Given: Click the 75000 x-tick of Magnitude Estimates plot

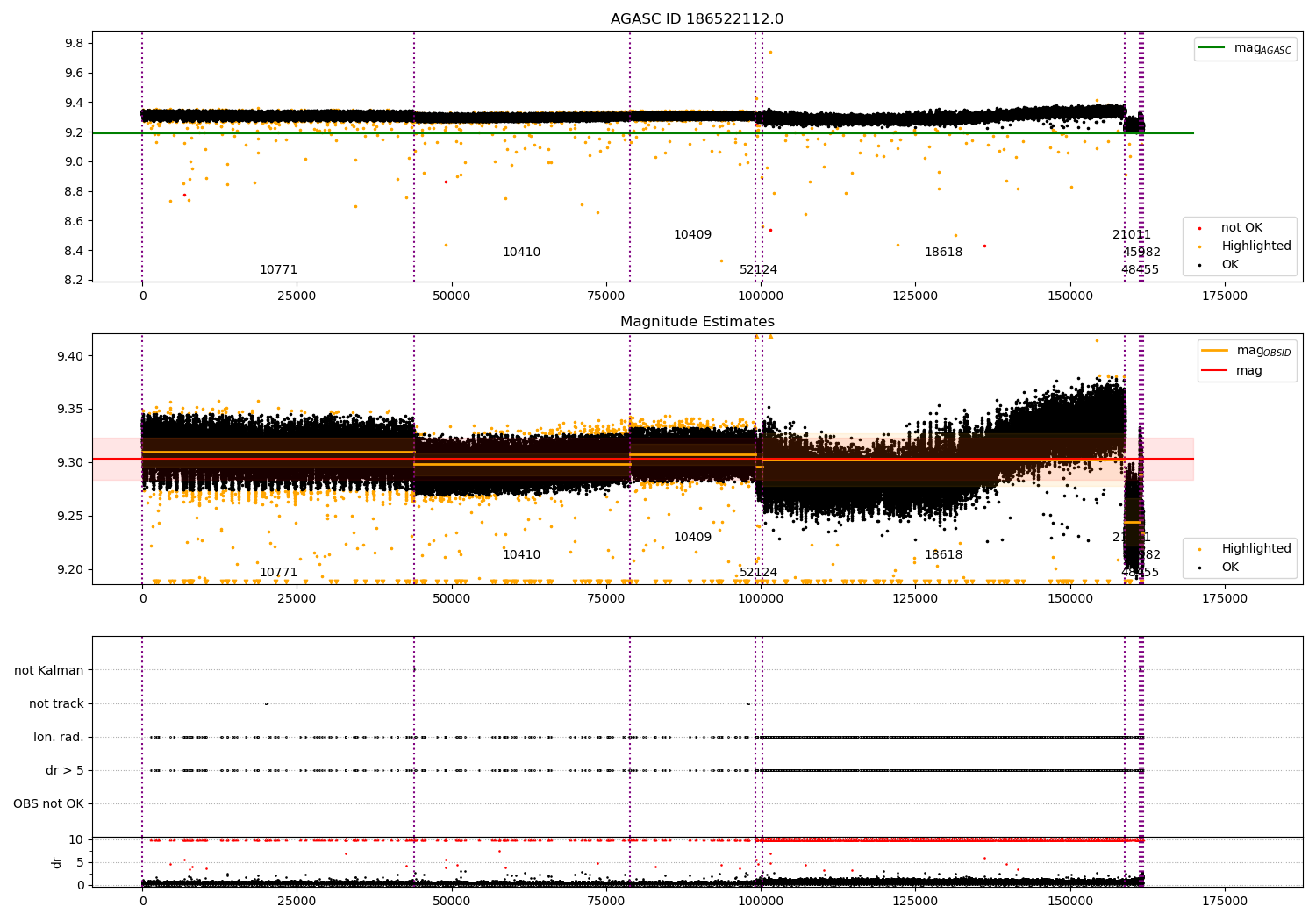Looking at the screenshot, I should click(x=606, y=599).
